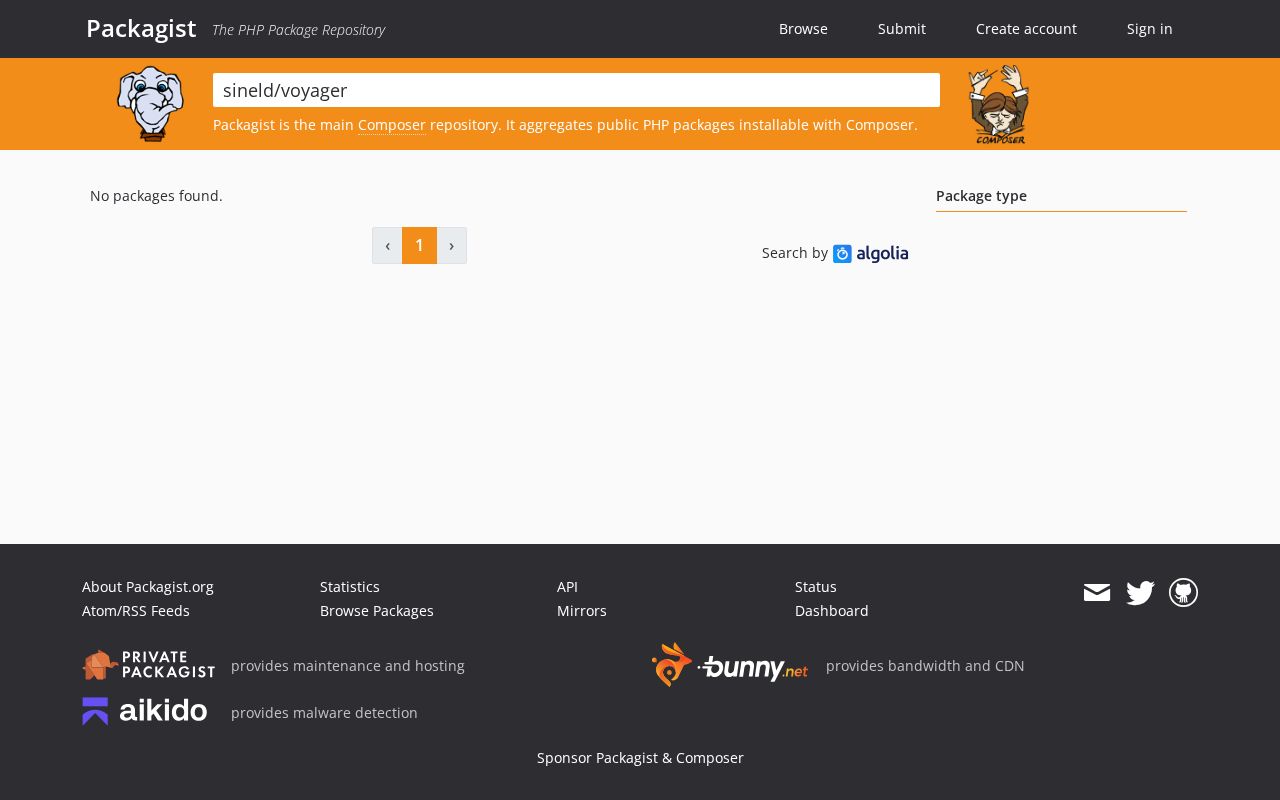Open Atom/RSS Feeds footer link

[136, 611]
